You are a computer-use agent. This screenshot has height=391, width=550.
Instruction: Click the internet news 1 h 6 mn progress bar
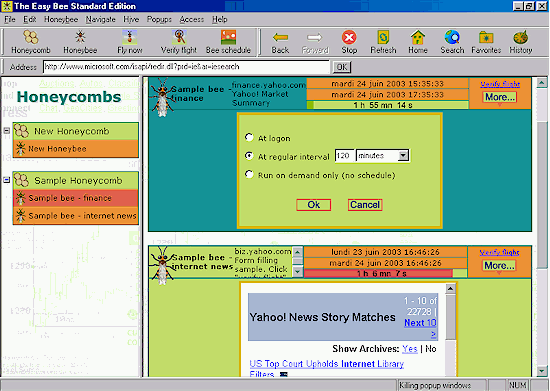(385, 274)
